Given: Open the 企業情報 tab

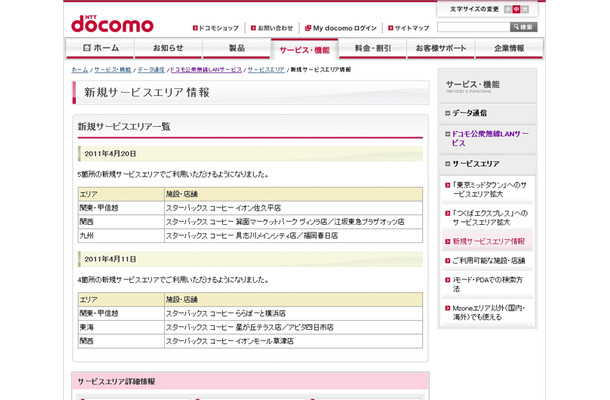Looking at the screenshot, I should pos(509,48).
